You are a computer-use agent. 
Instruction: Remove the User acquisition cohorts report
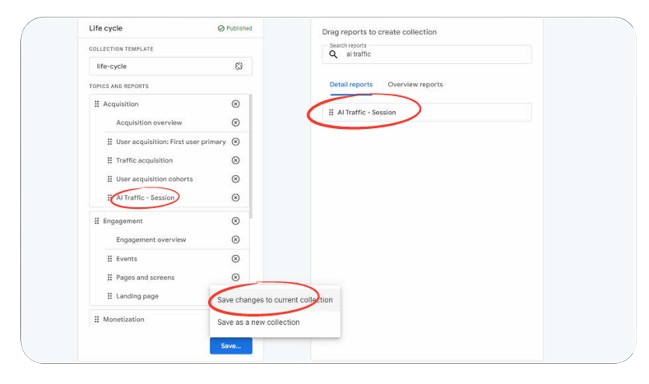pos(236,179)
